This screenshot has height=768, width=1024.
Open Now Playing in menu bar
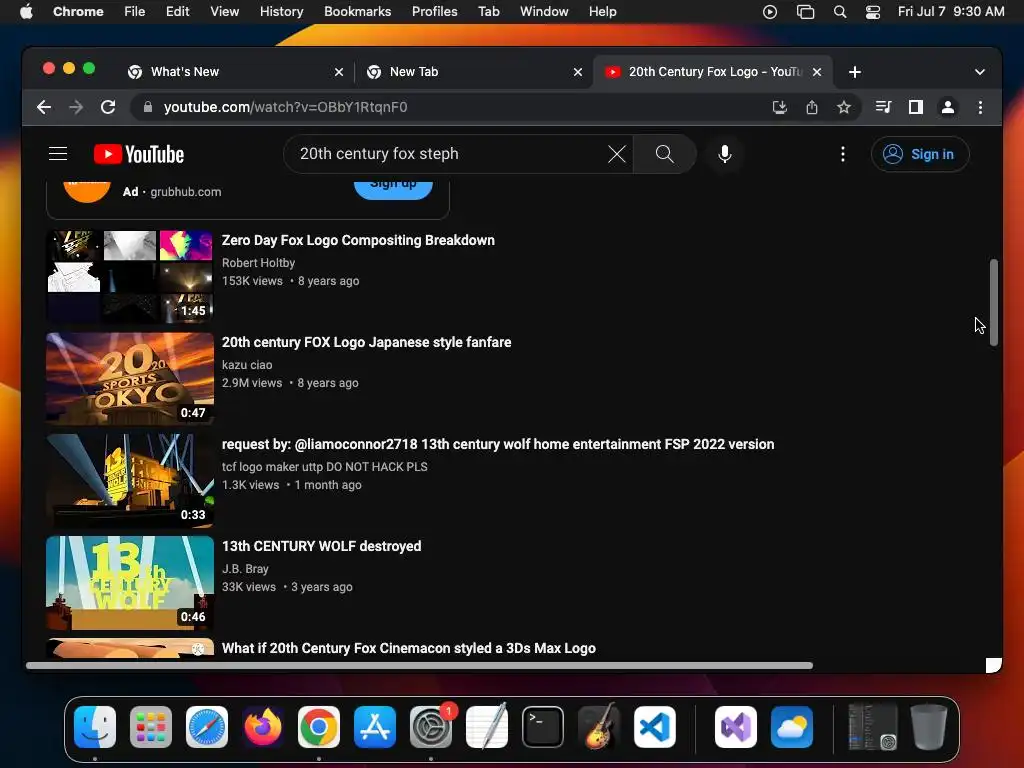click(770, 12)
